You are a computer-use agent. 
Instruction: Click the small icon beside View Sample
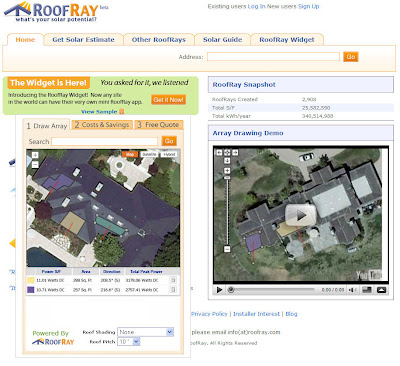(121, 112)
